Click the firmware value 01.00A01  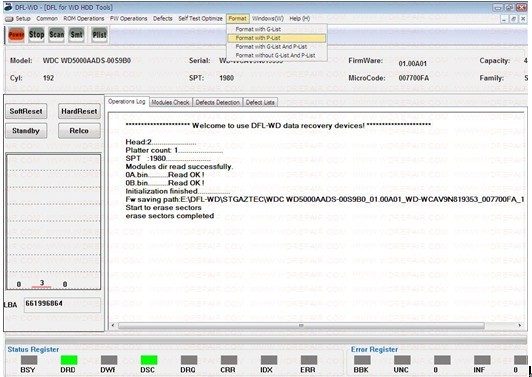point(413,63)
